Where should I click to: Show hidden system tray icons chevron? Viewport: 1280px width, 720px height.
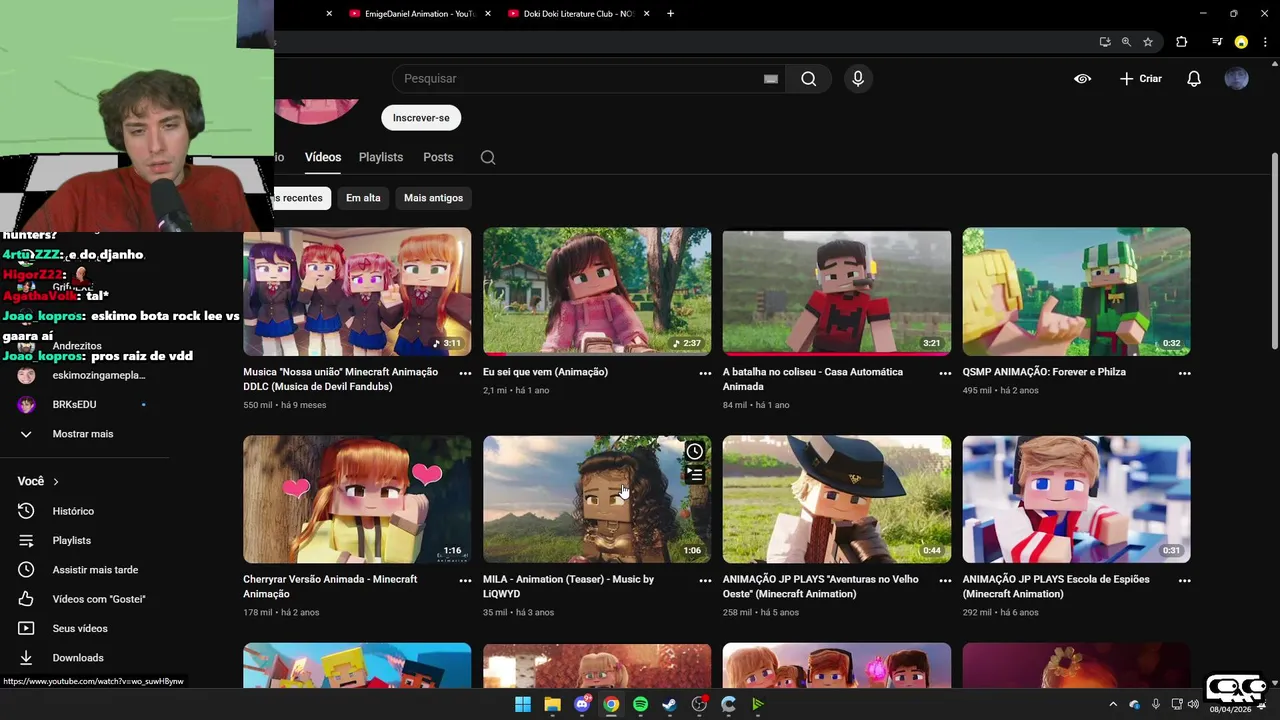click(1113, 705)
